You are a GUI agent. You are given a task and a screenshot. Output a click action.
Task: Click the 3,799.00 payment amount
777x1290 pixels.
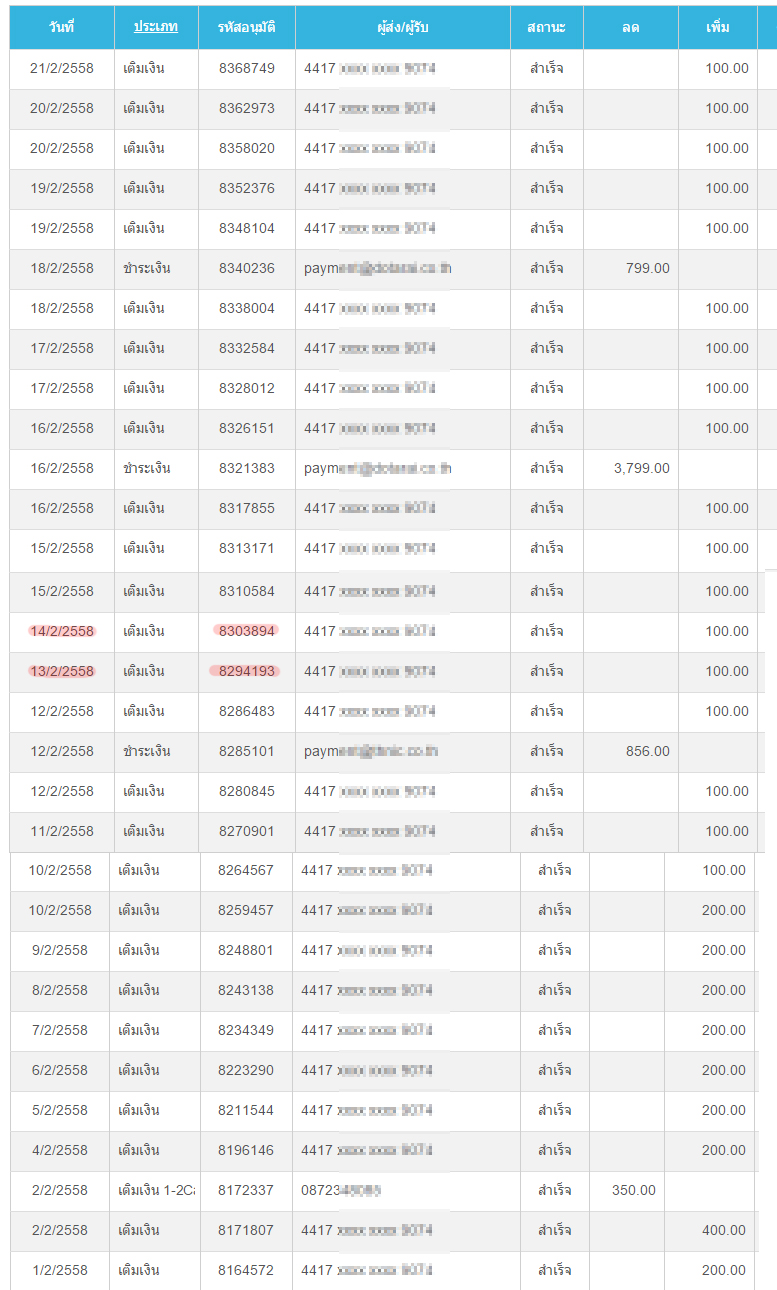pos(642,468)
